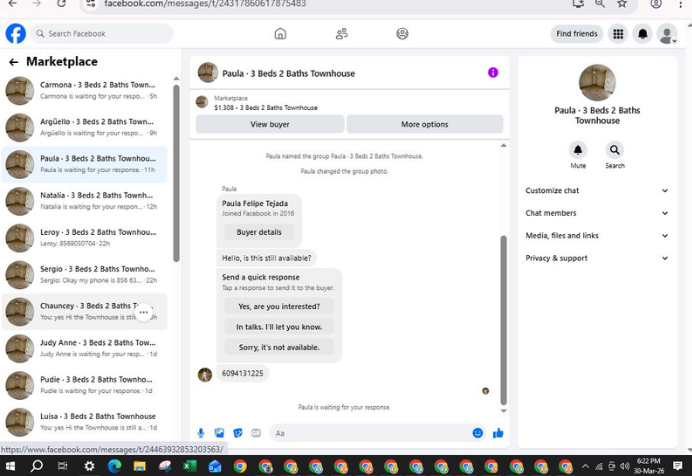Open the taskbar volume control
This screenshot has width=692, height=476.
pos(624,466)
